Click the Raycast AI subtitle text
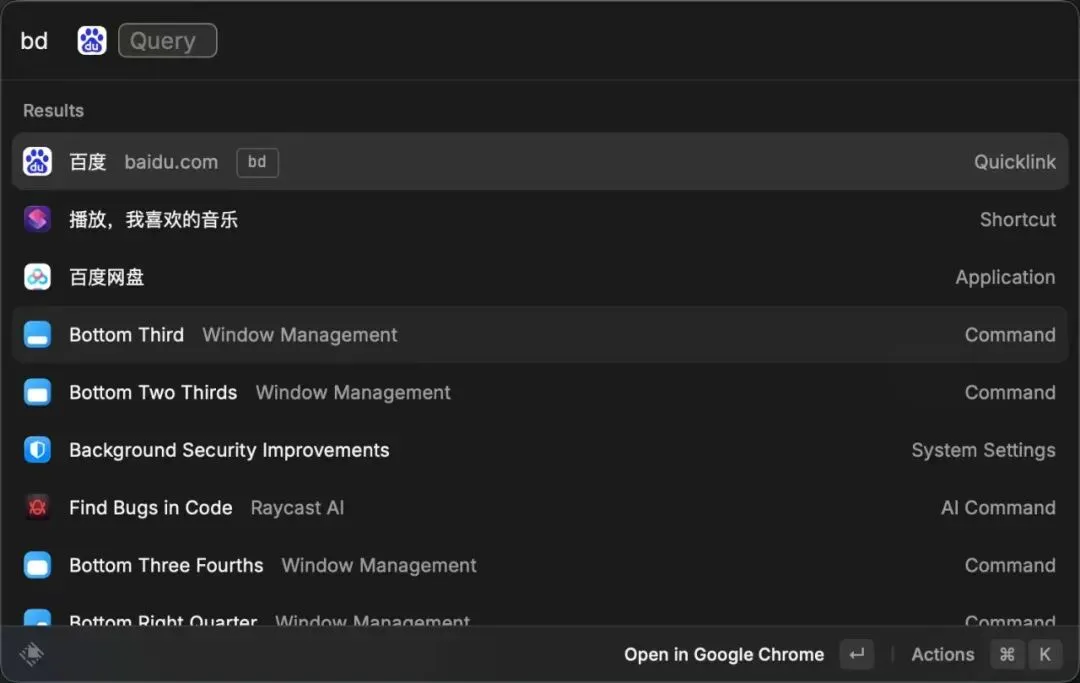Viewport: 1080px width, 683px height. coord(298,507)
